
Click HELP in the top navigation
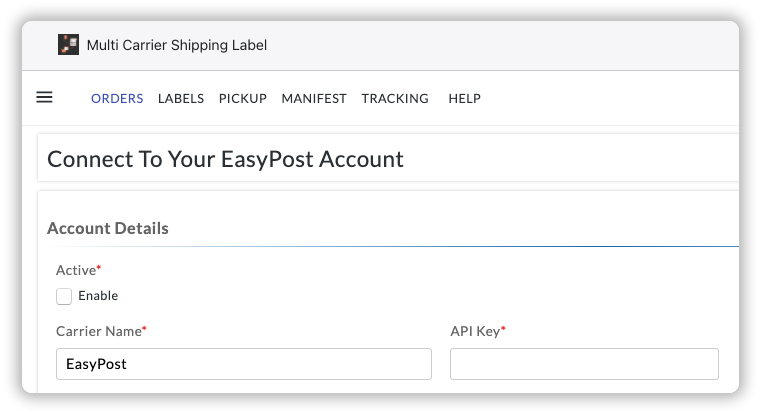[464, 98]
